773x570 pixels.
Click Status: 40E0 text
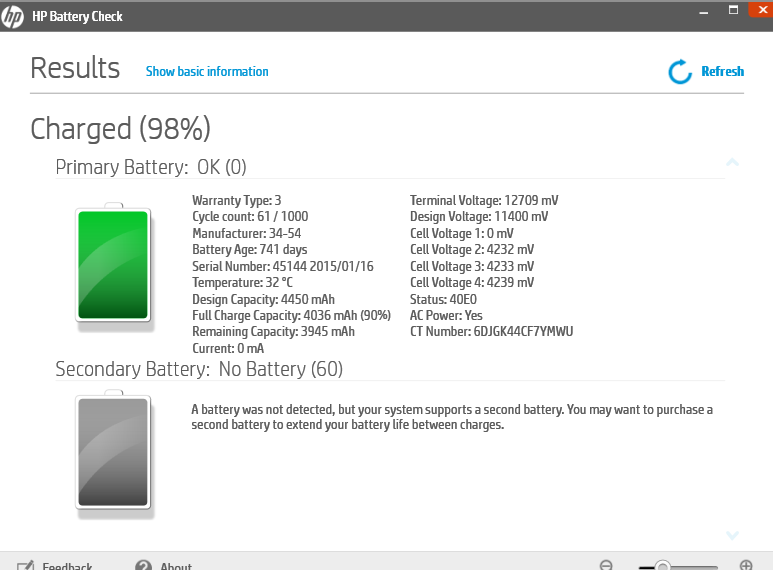[x=443, y=299]
